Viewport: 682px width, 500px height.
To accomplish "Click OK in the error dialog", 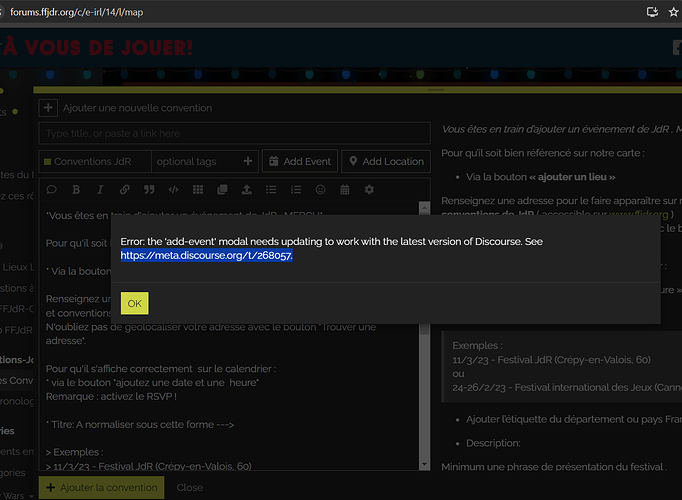I will (134, 303).
